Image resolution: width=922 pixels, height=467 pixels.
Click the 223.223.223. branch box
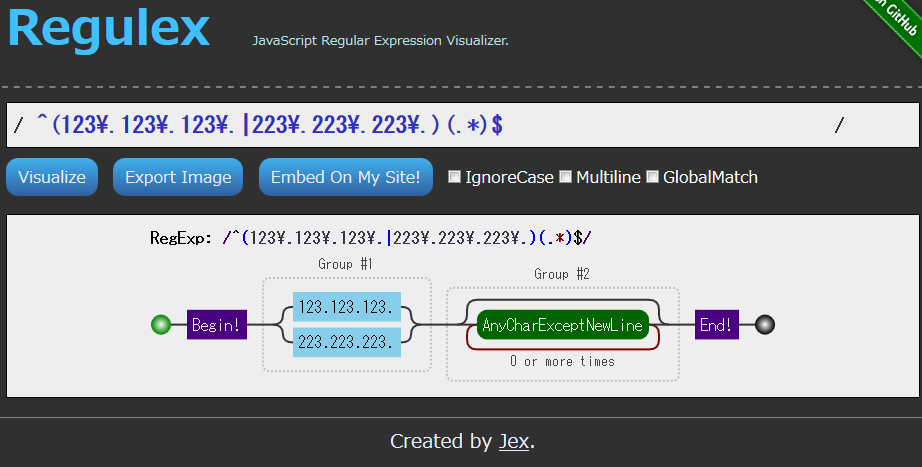tap(347, 342)
